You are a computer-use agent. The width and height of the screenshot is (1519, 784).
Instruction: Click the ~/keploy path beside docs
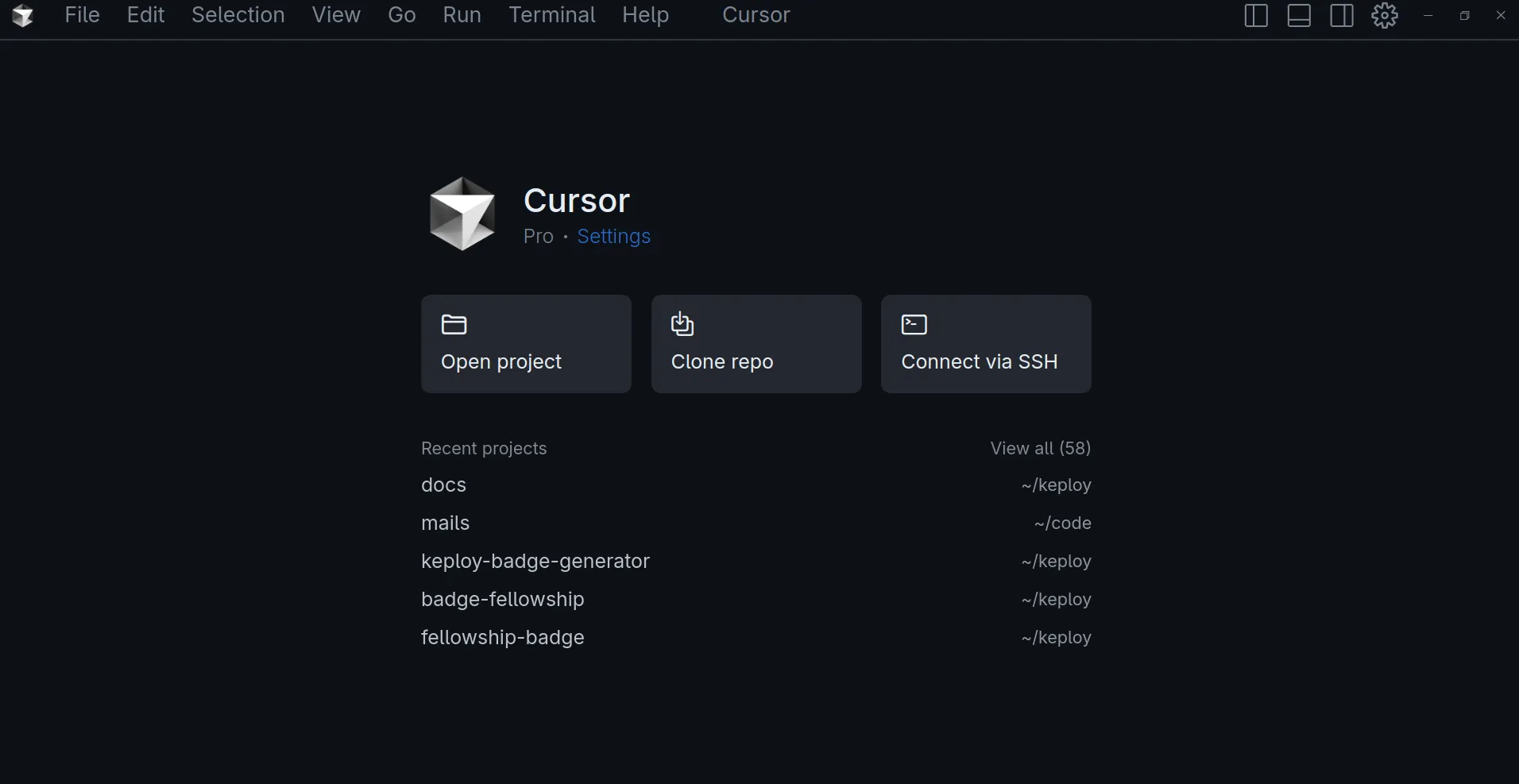tap(1056, 485)
